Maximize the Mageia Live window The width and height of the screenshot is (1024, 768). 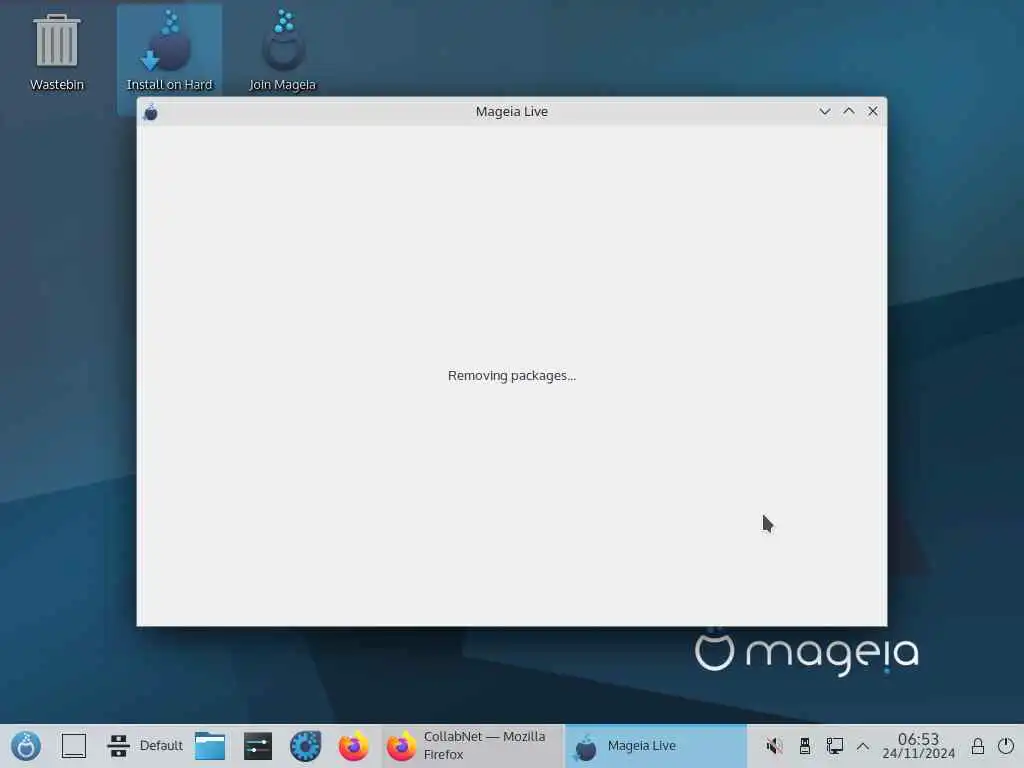point(849,112)
